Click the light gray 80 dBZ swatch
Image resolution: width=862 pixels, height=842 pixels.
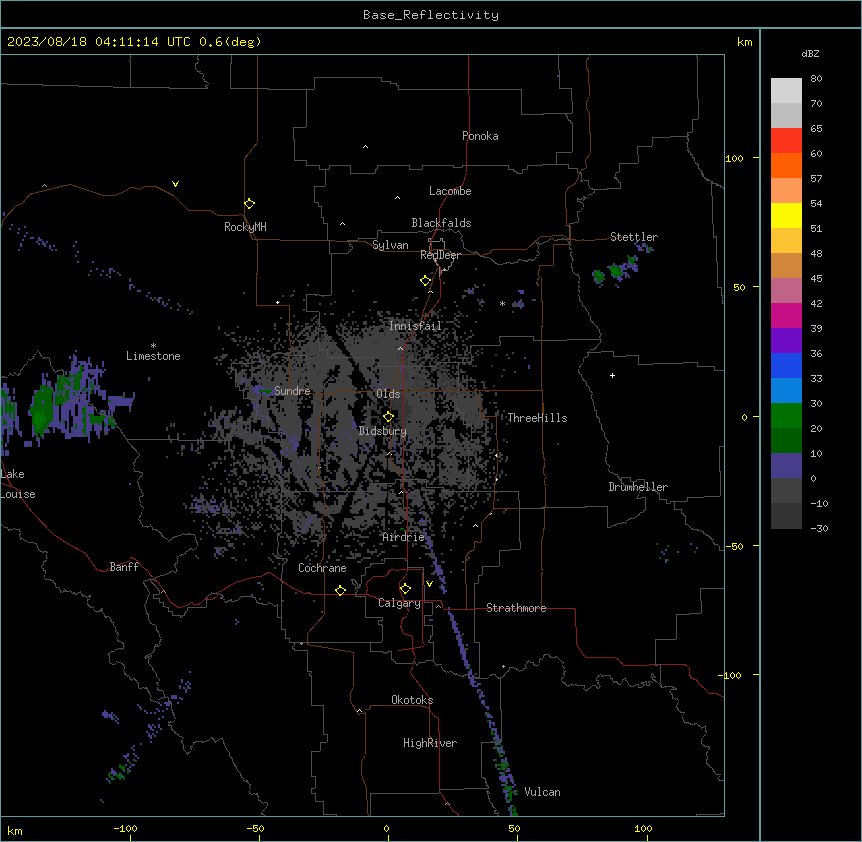[x=786, y=91]
